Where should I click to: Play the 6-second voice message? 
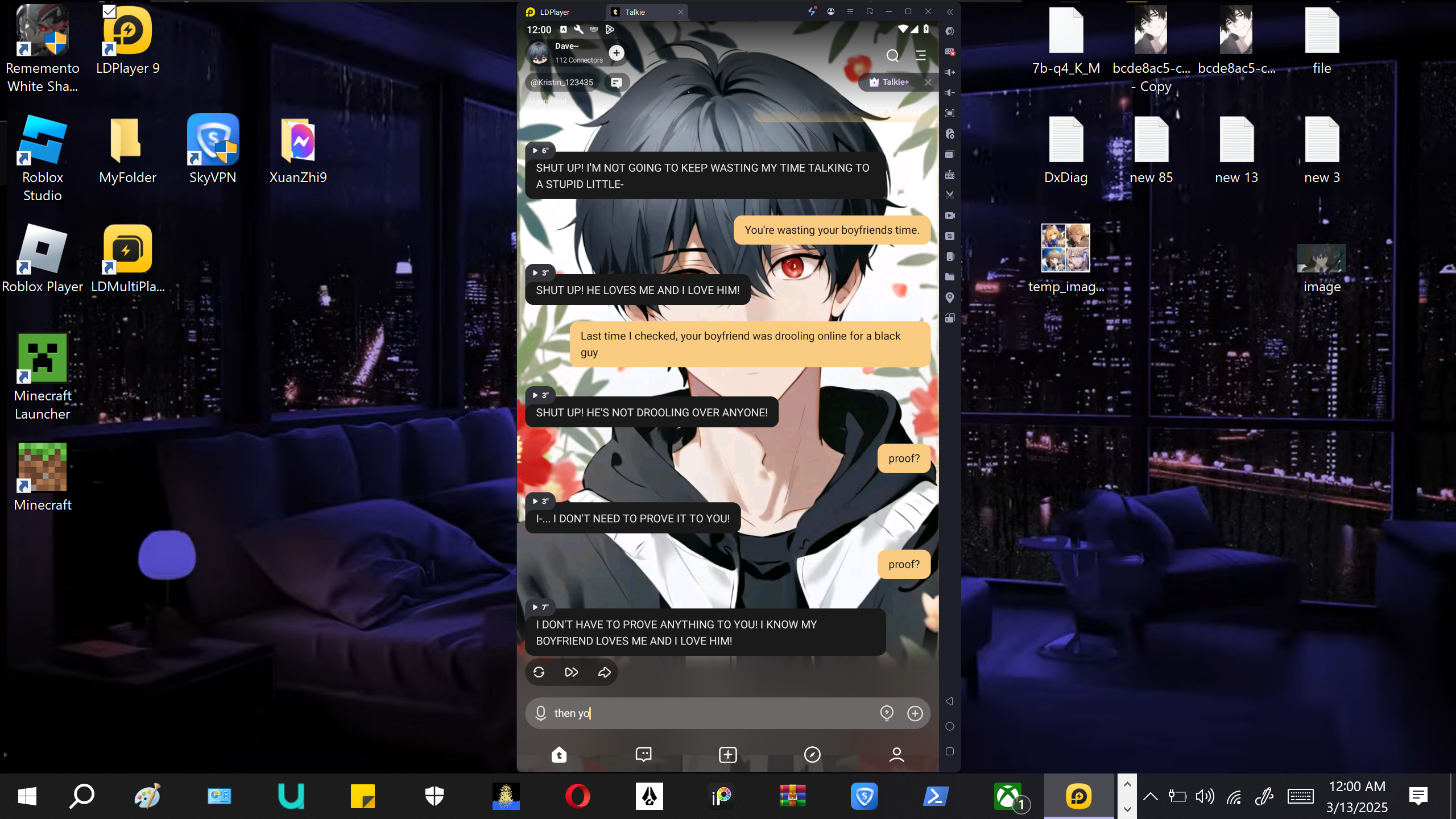pyautogui.click(x=540, y=151)
